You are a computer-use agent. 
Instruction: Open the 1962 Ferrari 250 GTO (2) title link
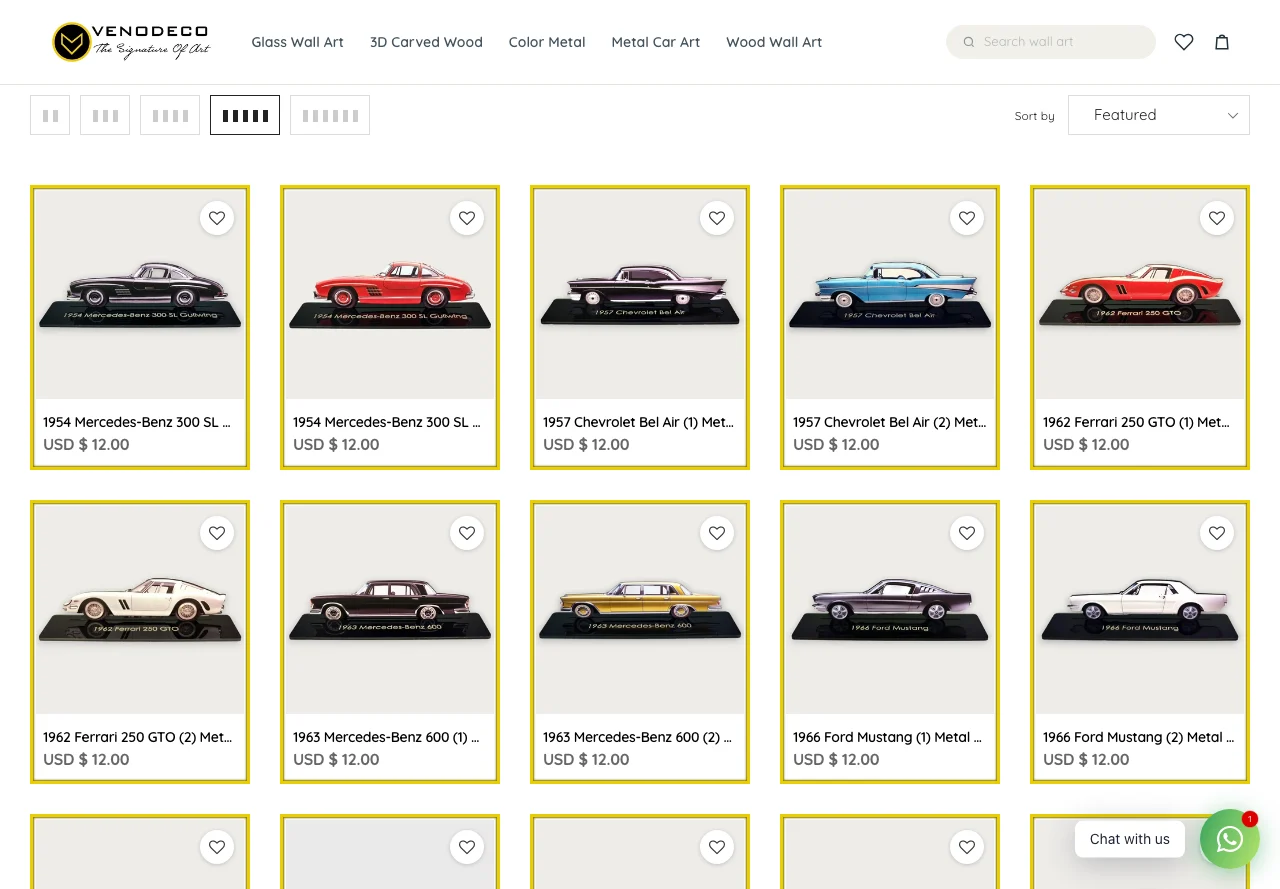(x=139, y=737)
